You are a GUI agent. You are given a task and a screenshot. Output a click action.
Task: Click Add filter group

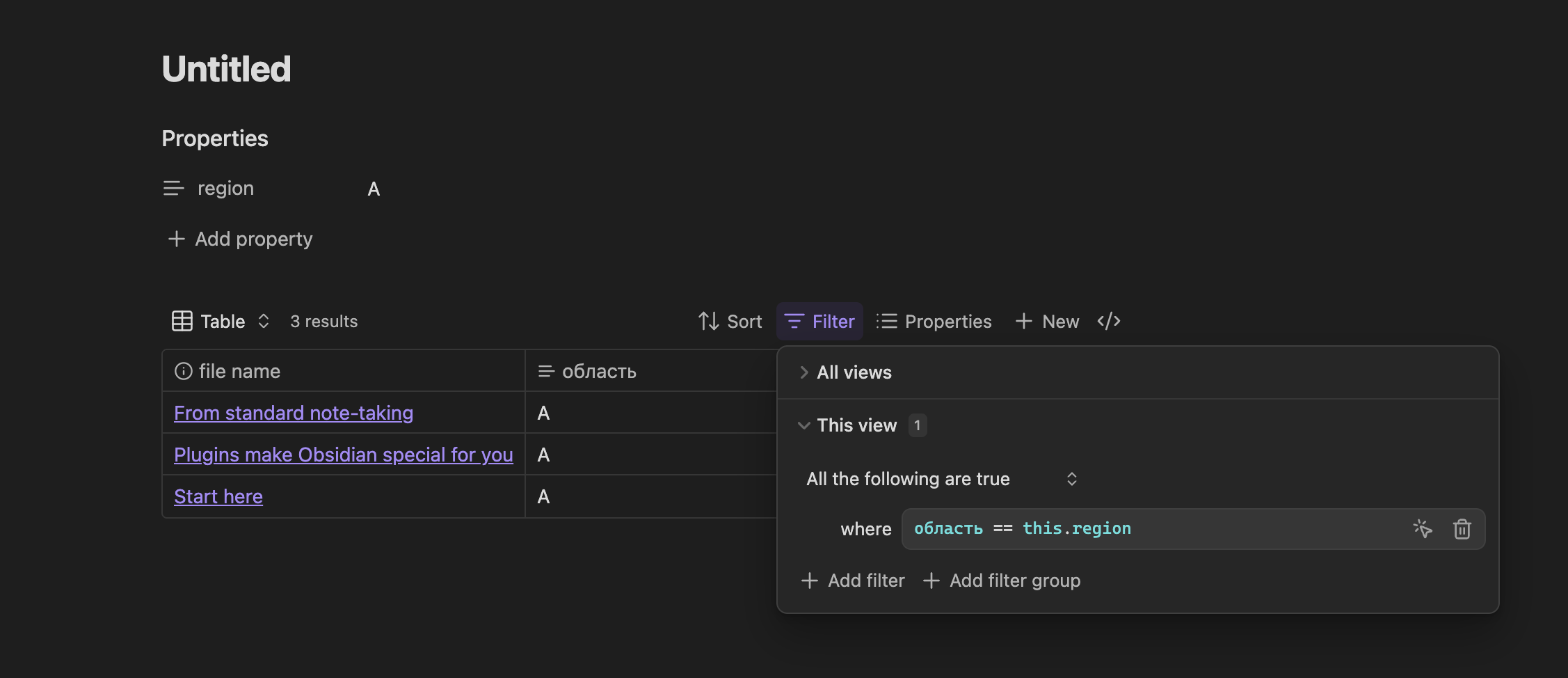[1002, 581]
